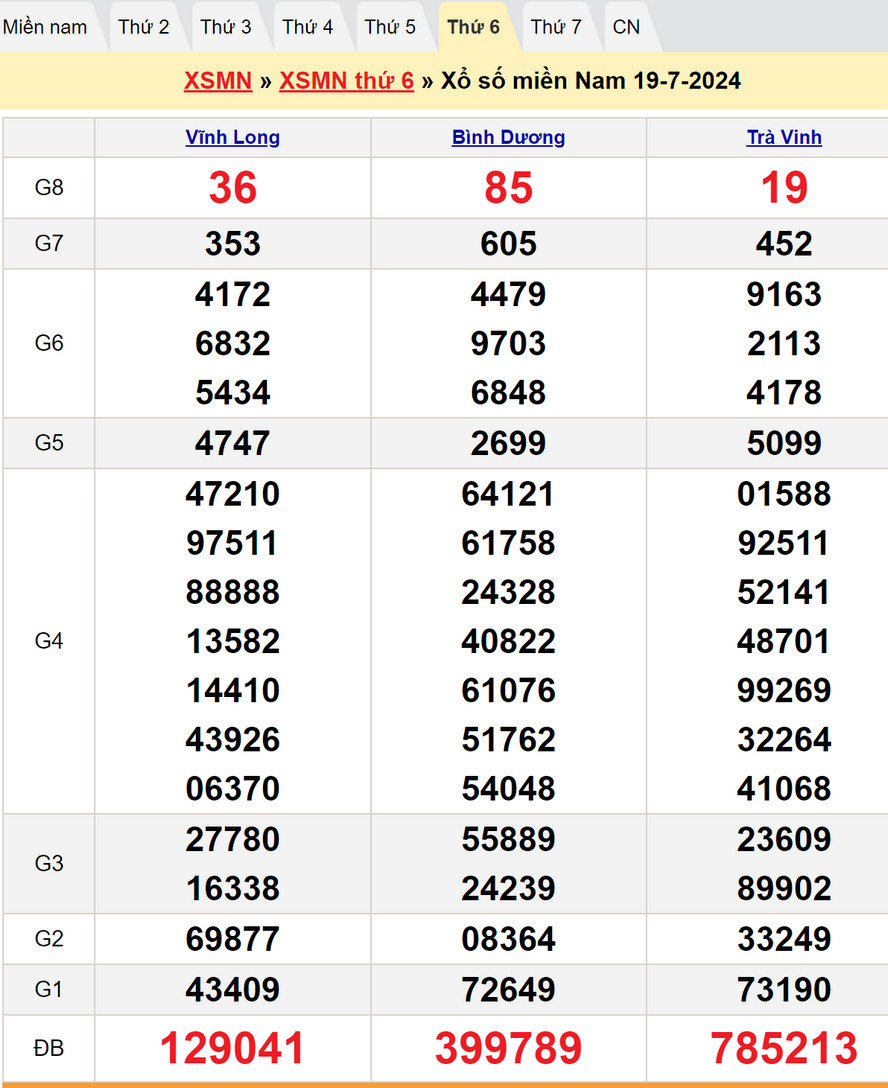The image size is (888, 1088).
Task: Open the Miền nam tab
Action: click(x=45, y=27)
